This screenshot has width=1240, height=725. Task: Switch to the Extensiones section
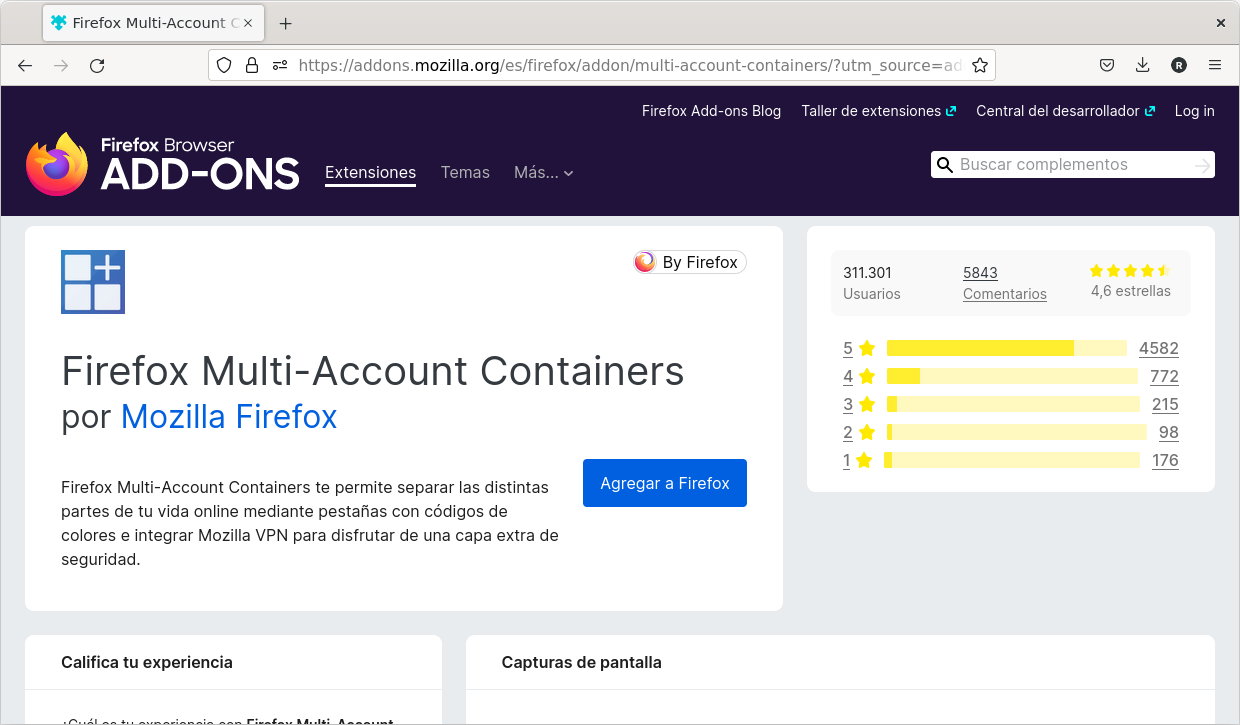pyautogui.click(x=370, y=172)
